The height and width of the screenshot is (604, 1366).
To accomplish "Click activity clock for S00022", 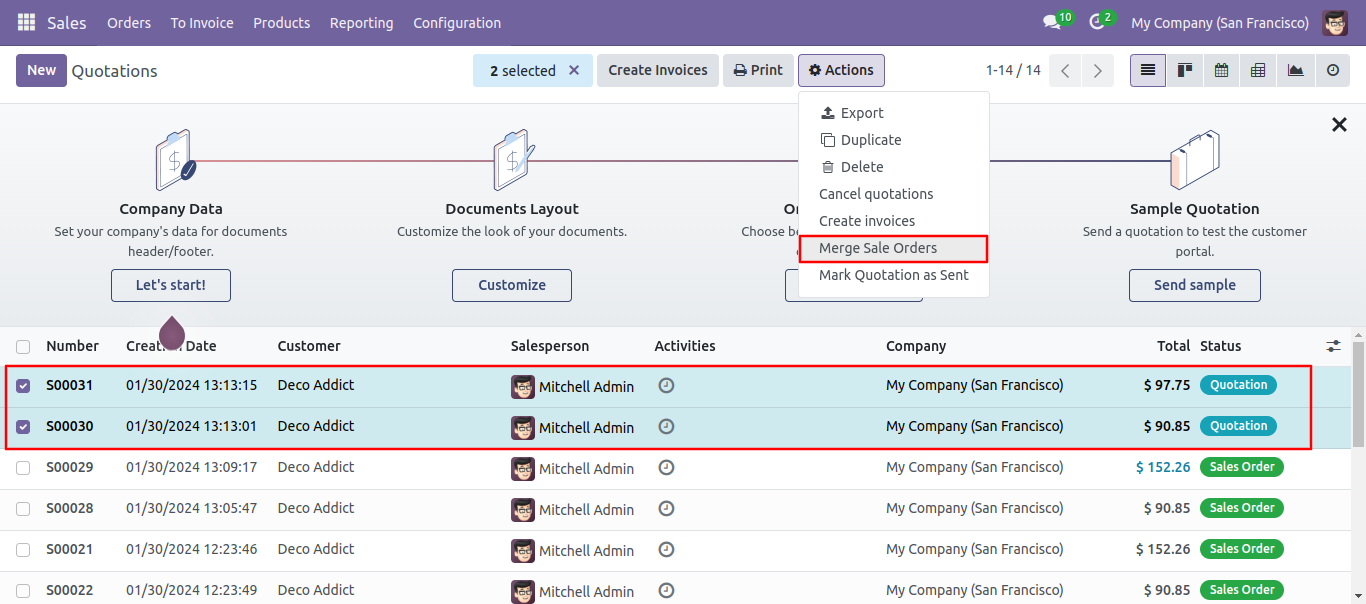I will [666, 590].
